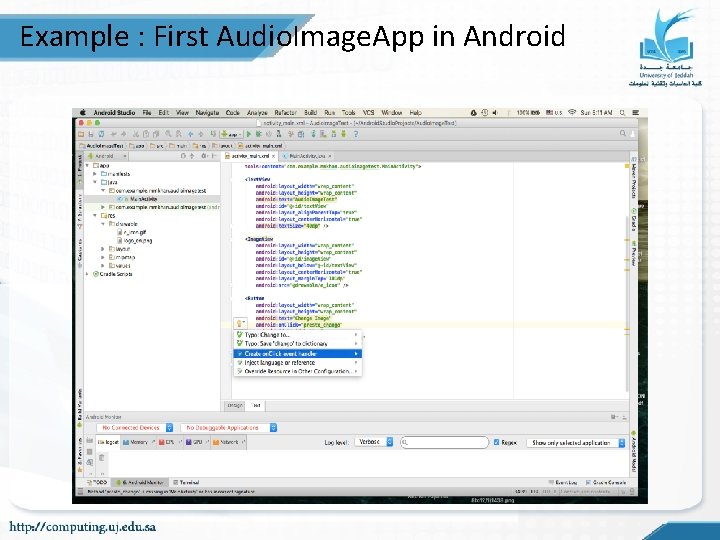Collapse the java folder
The image size is (720, 540).
95,182
